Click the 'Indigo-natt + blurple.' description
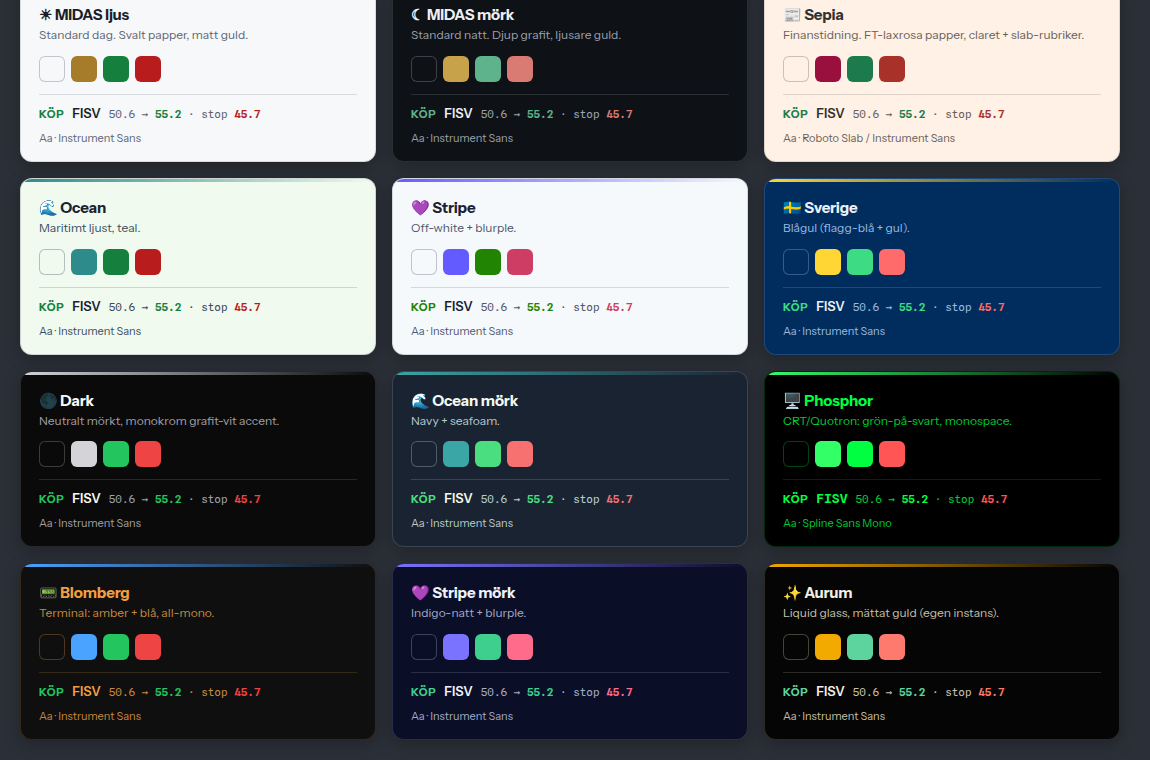The image size is (1150, 760). tap(469, 613)
